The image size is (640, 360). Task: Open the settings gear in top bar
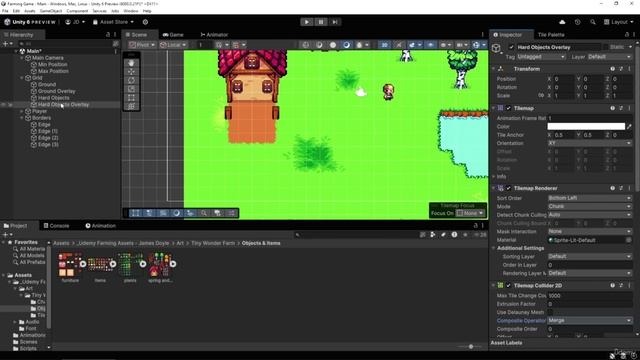click(x=145, y=22)
